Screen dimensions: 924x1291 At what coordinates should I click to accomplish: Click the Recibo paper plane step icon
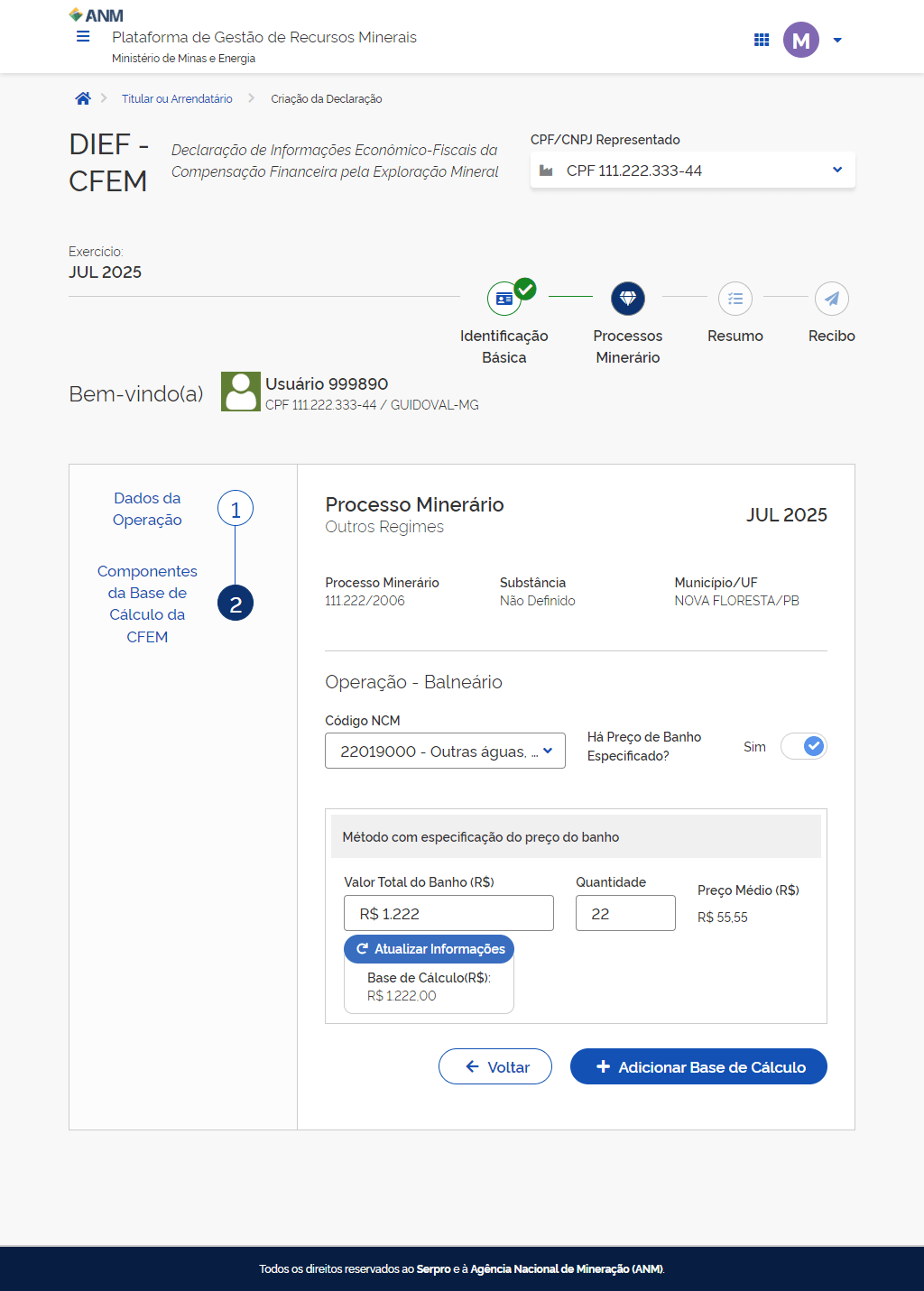831,299
